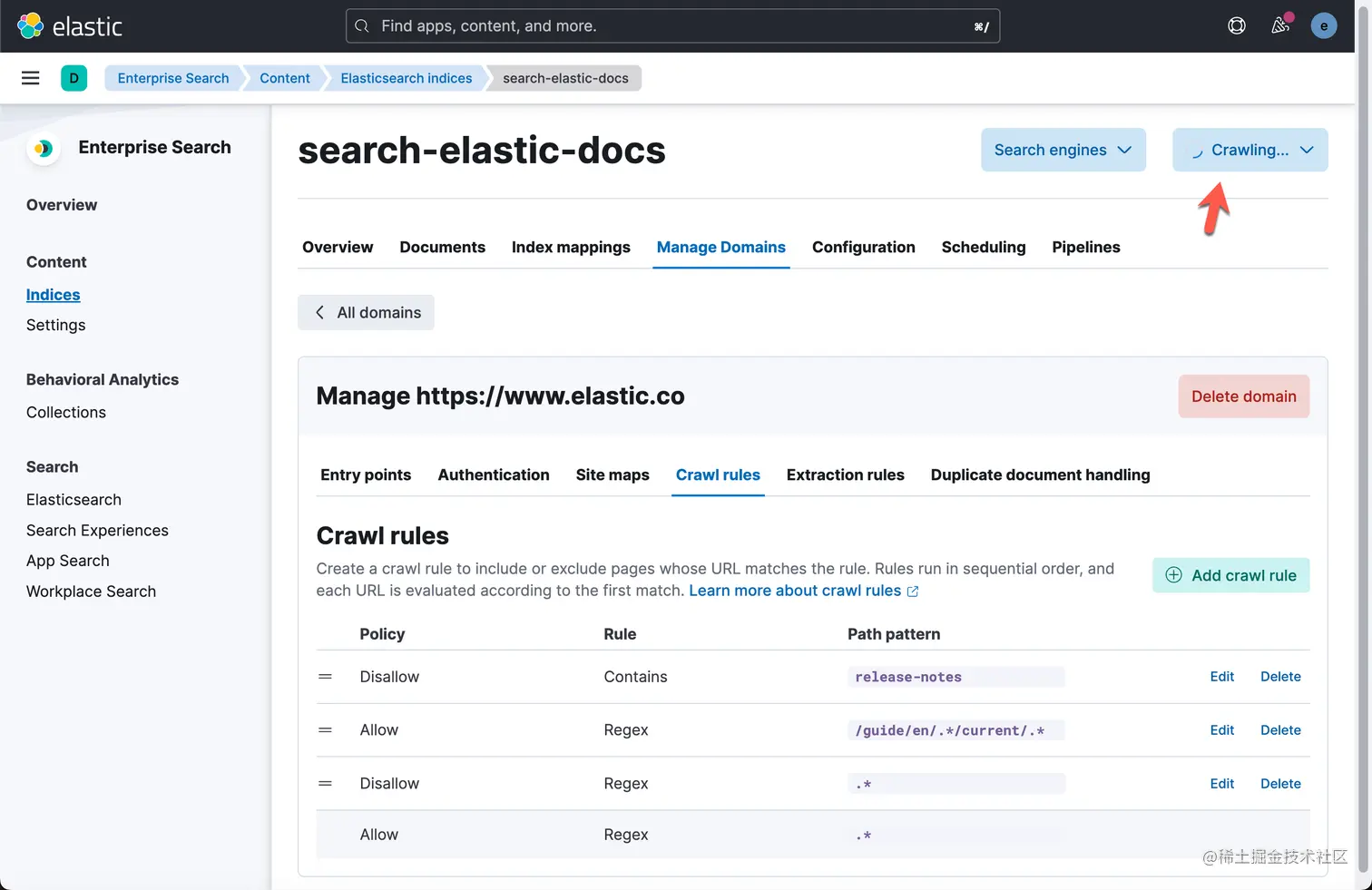Screen dimensions: 1372x890
Task: Switch to the Site maps tab
Action: (612, 474)
